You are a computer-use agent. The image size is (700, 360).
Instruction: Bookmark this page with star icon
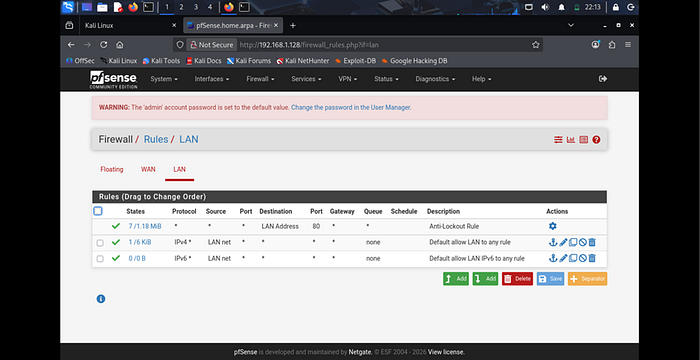point(536,45)
